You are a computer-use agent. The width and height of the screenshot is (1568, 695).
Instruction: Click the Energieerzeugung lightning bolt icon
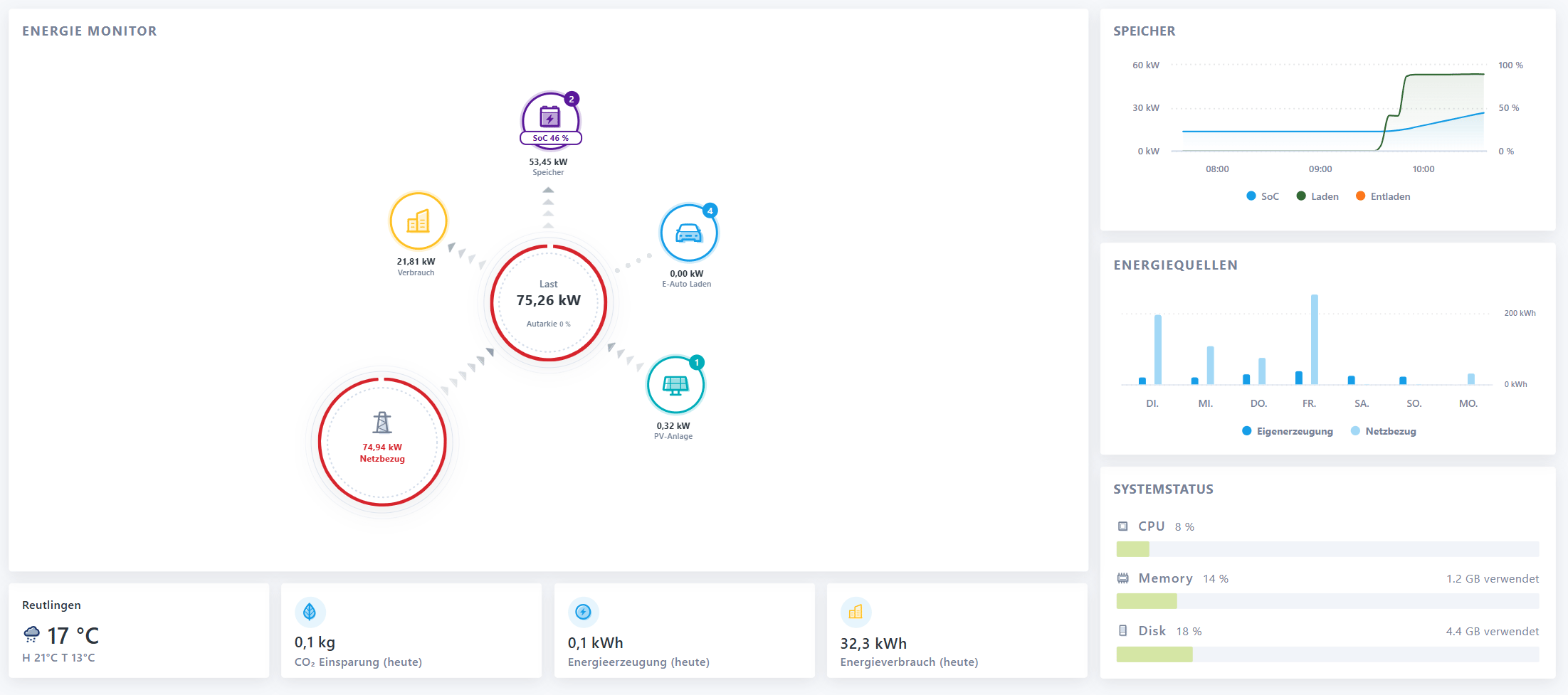click(583, 612)
